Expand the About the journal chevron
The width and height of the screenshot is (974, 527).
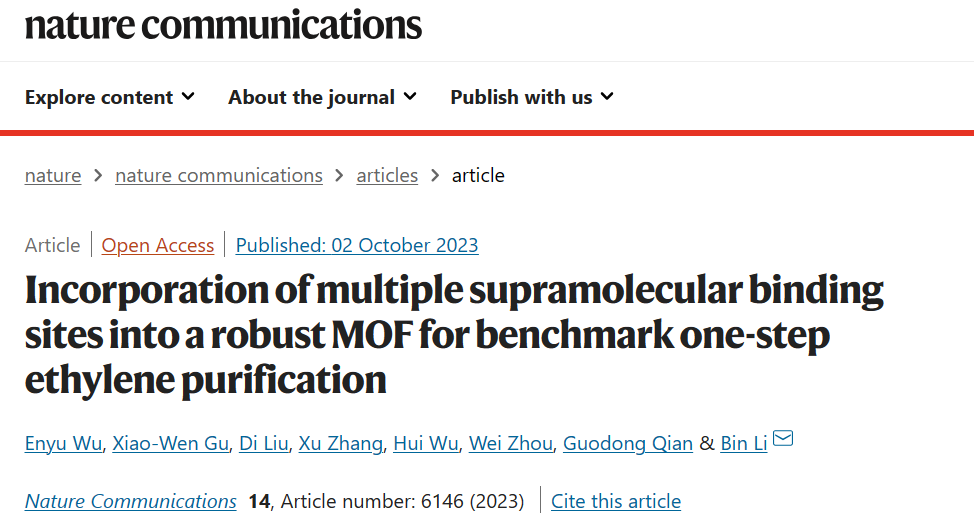pyautogui.click(x=410, y=97)
